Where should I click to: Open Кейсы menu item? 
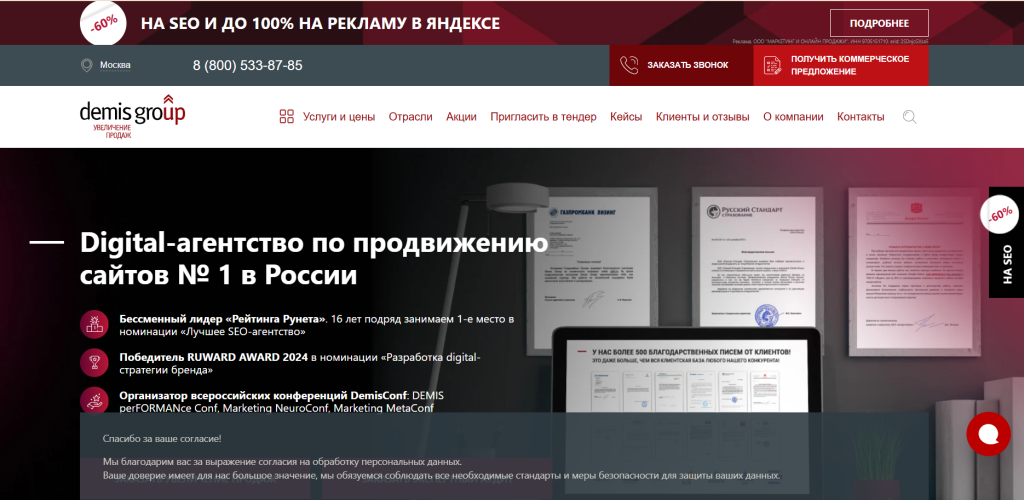pos(626,117)
